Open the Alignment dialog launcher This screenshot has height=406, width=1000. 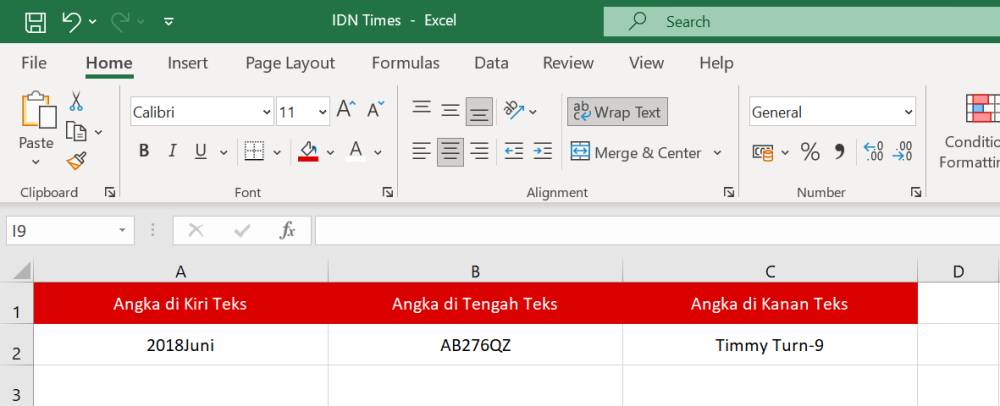point(729,192)
